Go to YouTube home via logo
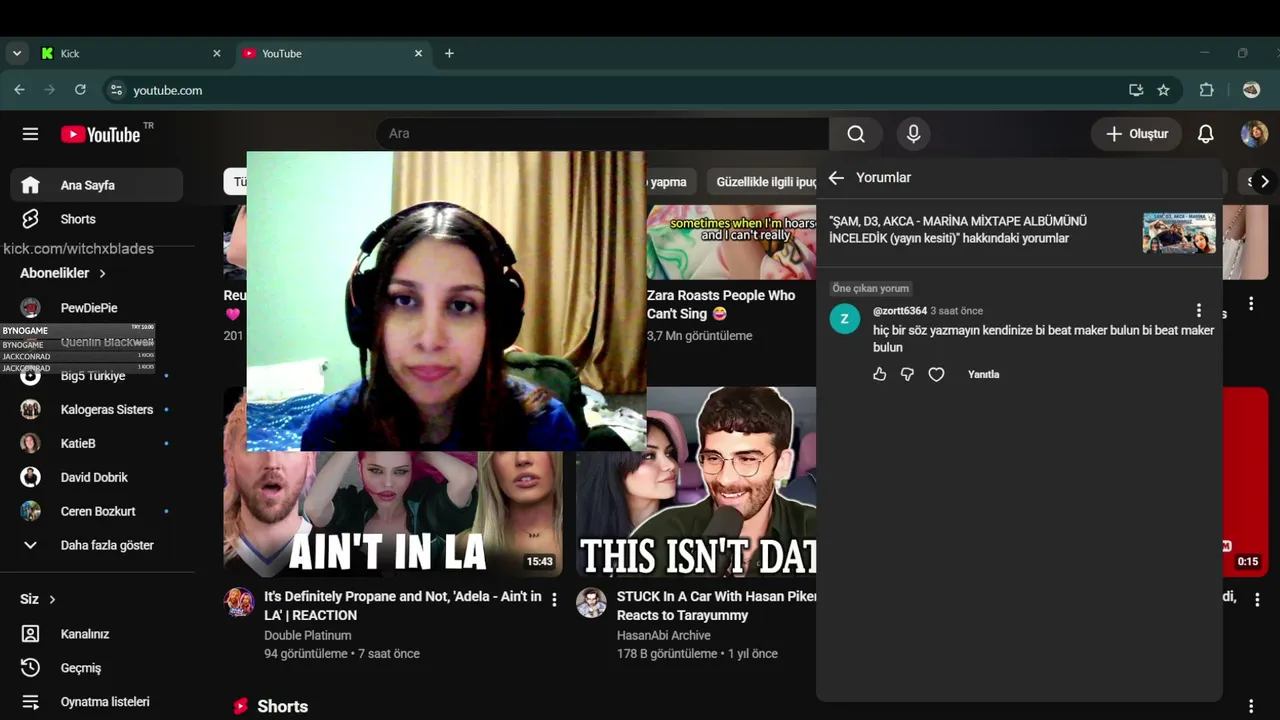Viewport: 1280px width, 720px height. (x=100, y=134)
